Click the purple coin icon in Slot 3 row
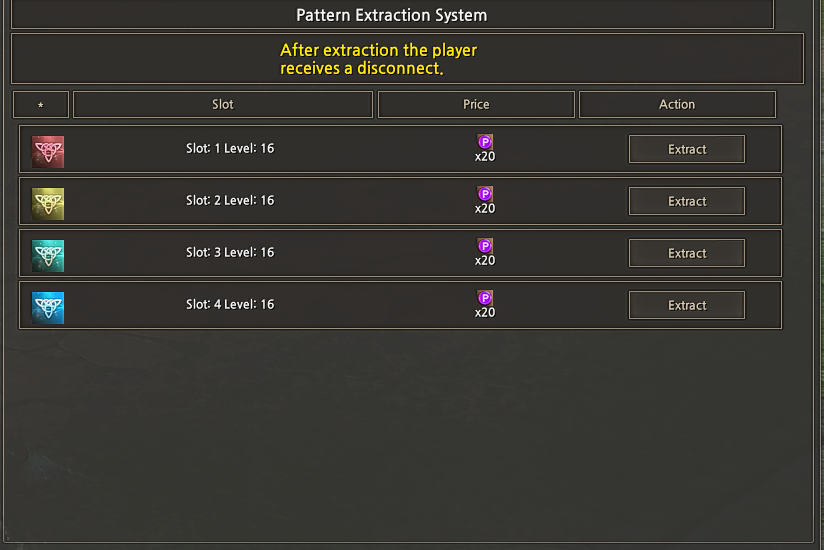 point(485,246)
